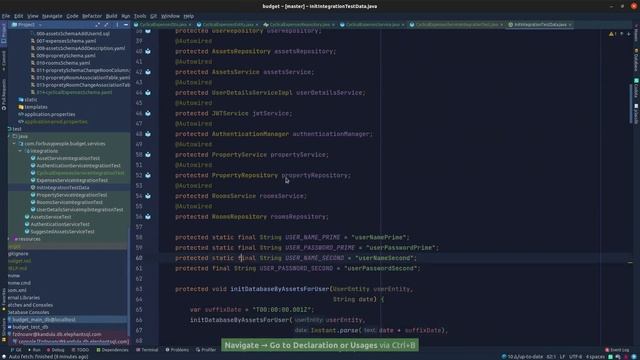Screen dimensions: 640x360
Task: Click the Auto fetch finished status message
Action: coord(48,357)
